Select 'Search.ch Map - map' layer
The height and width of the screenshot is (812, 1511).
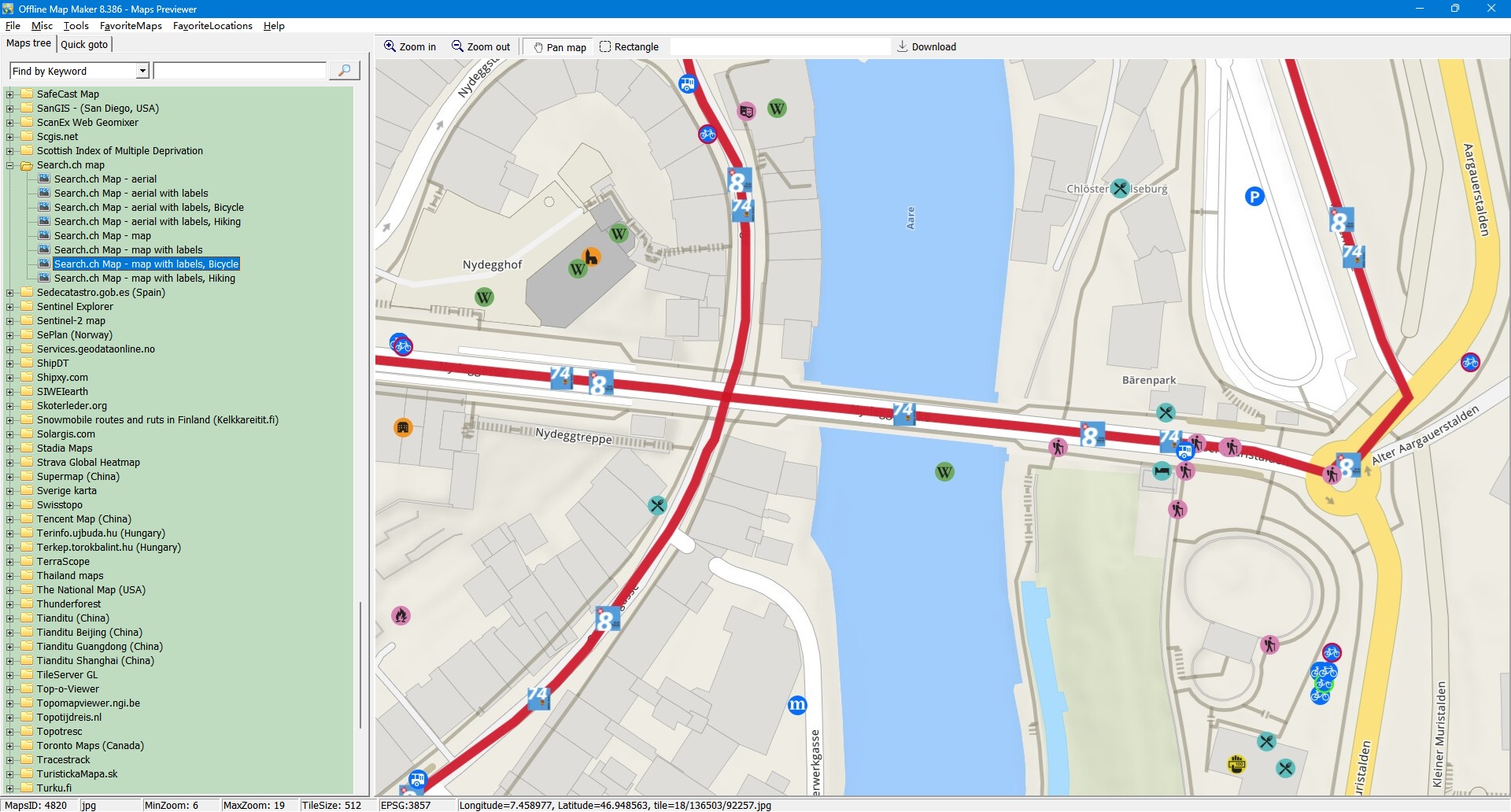coord(102,236)
